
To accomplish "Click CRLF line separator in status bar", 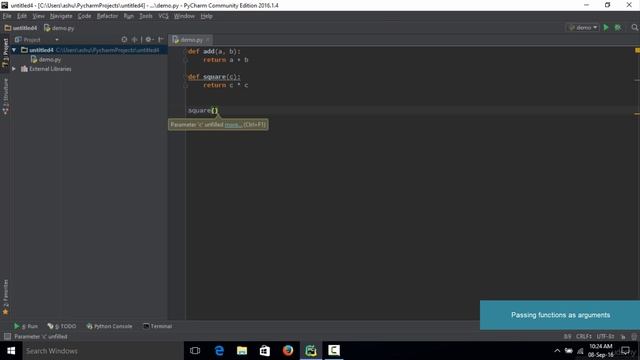I will pyautogui.click(x=584, y=336).
